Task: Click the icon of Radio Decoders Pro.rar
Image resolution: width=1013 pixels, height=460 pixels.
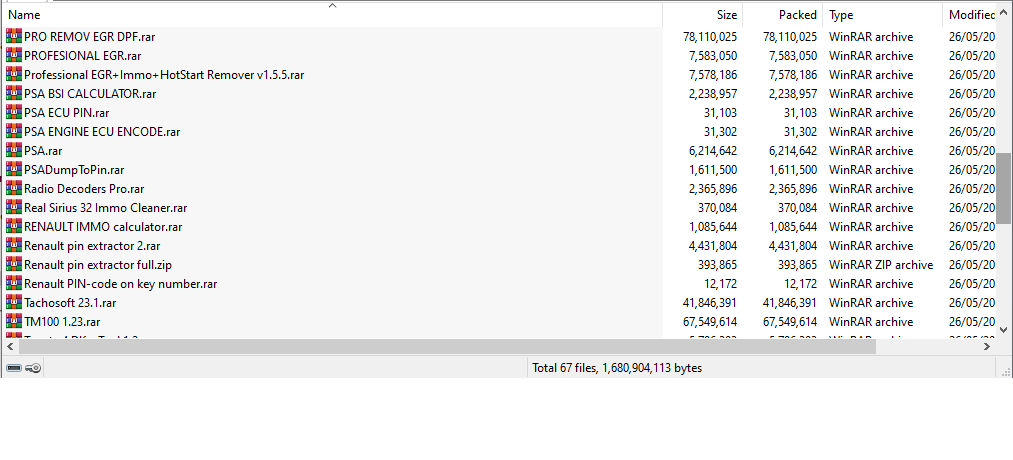Action: (14, 189)
